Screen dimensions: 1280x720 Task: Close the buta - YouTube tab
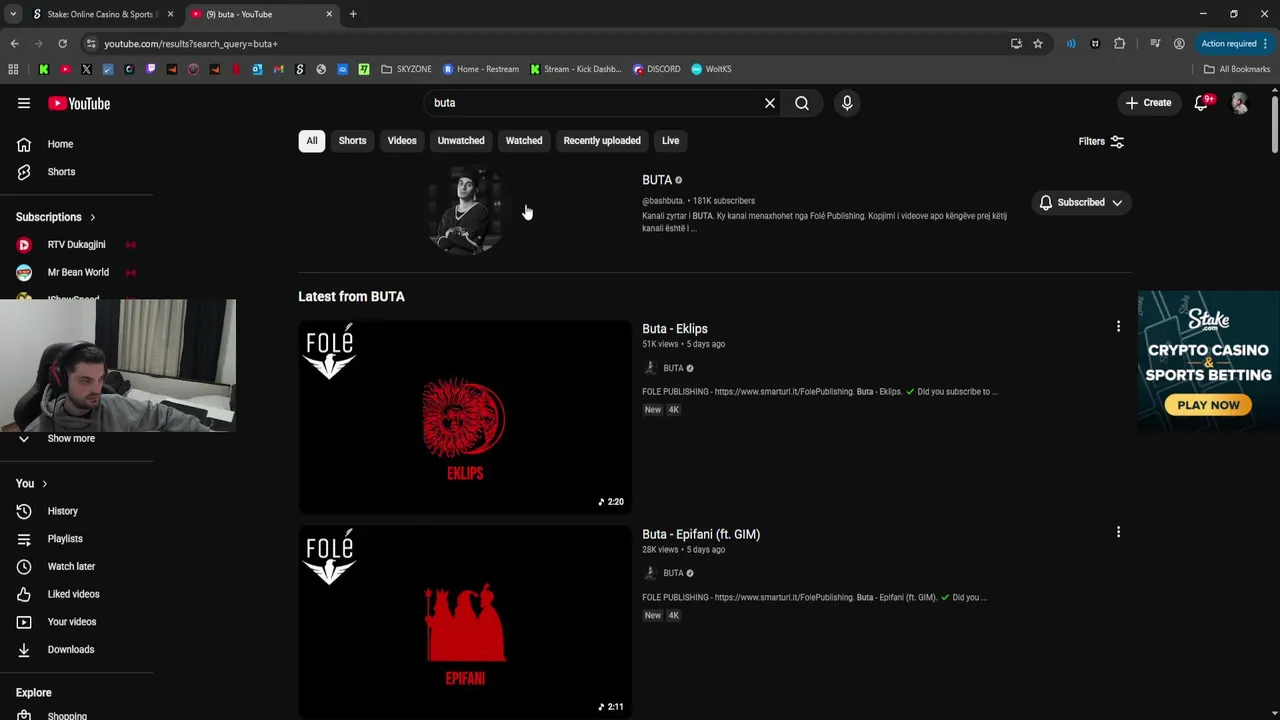[x=329, y=14]
